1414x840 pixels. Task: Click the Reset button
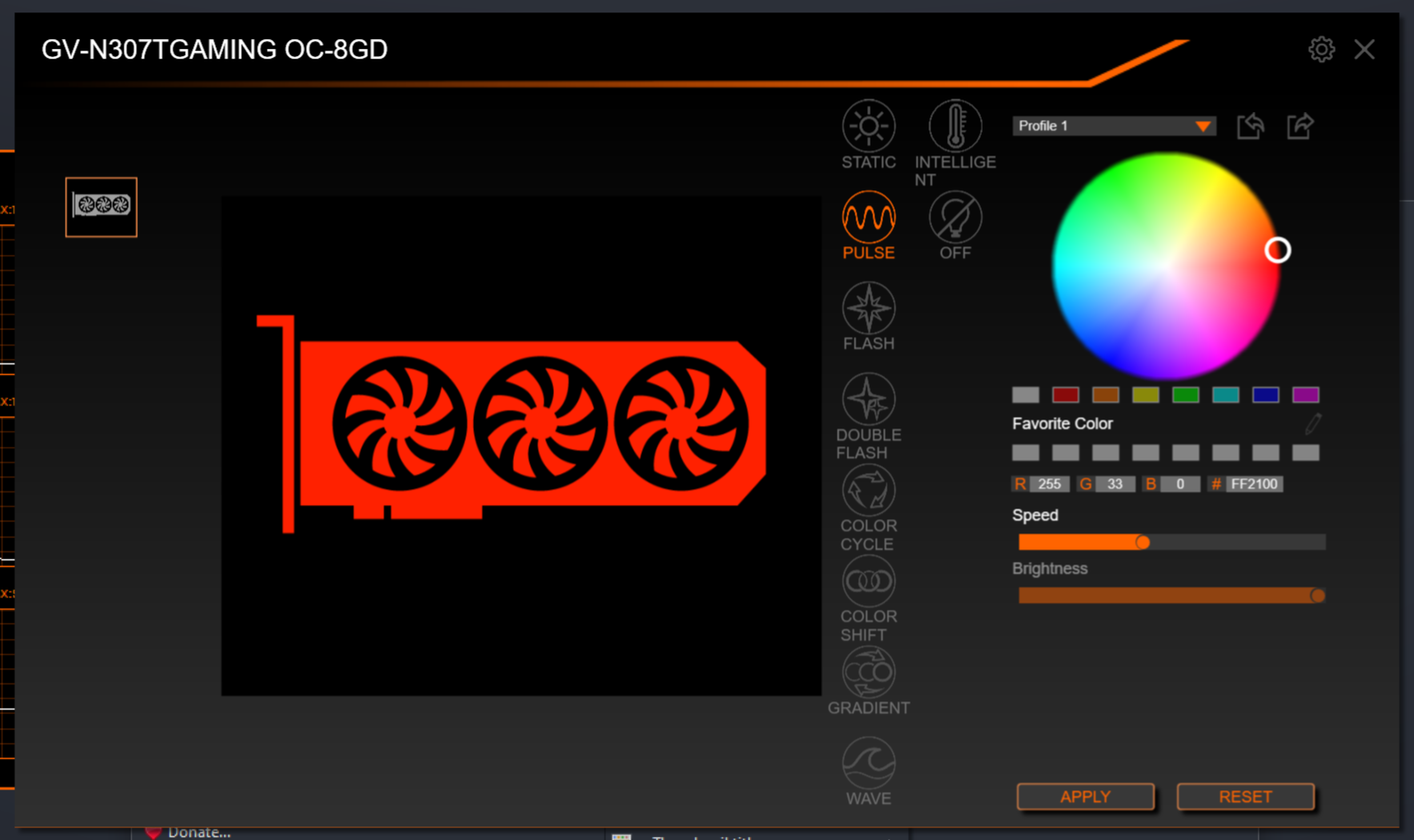[x=1245, y=796]
